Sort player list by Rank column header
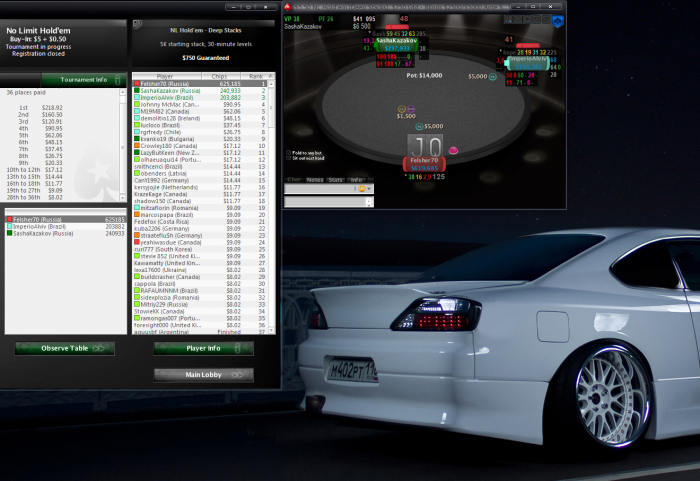The width and height of the screenshot is (700, 481). tap(256, 76)
